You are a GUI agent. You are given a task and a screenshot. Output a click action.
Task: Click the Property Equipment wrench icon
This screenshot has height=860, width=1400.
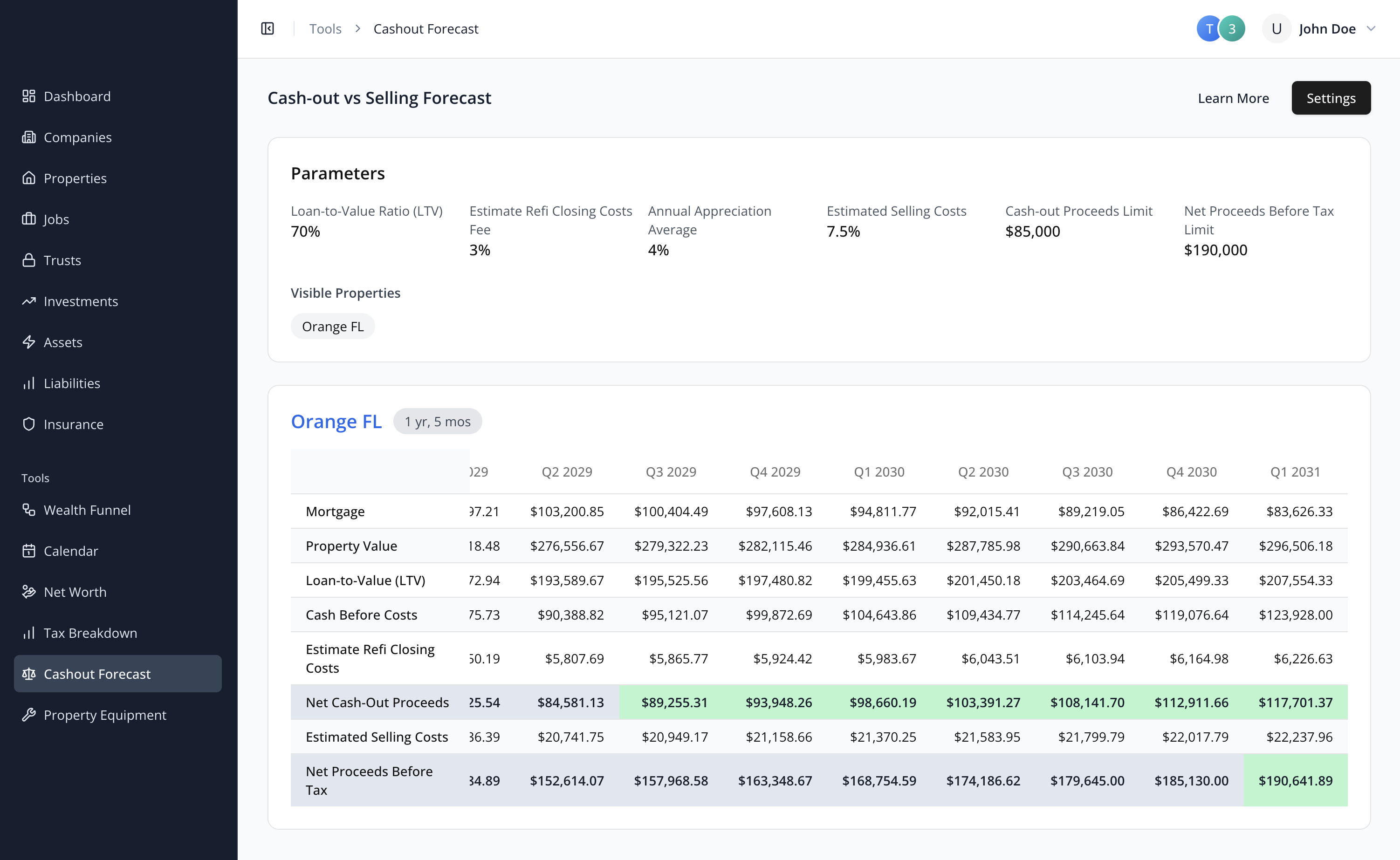28,714
